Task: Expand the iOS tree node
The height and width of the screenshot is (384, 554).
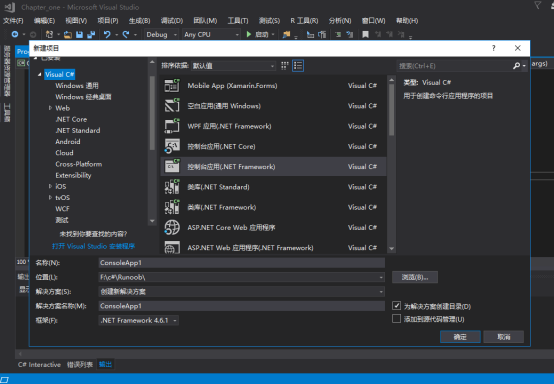Action: [x=50, y=186]
